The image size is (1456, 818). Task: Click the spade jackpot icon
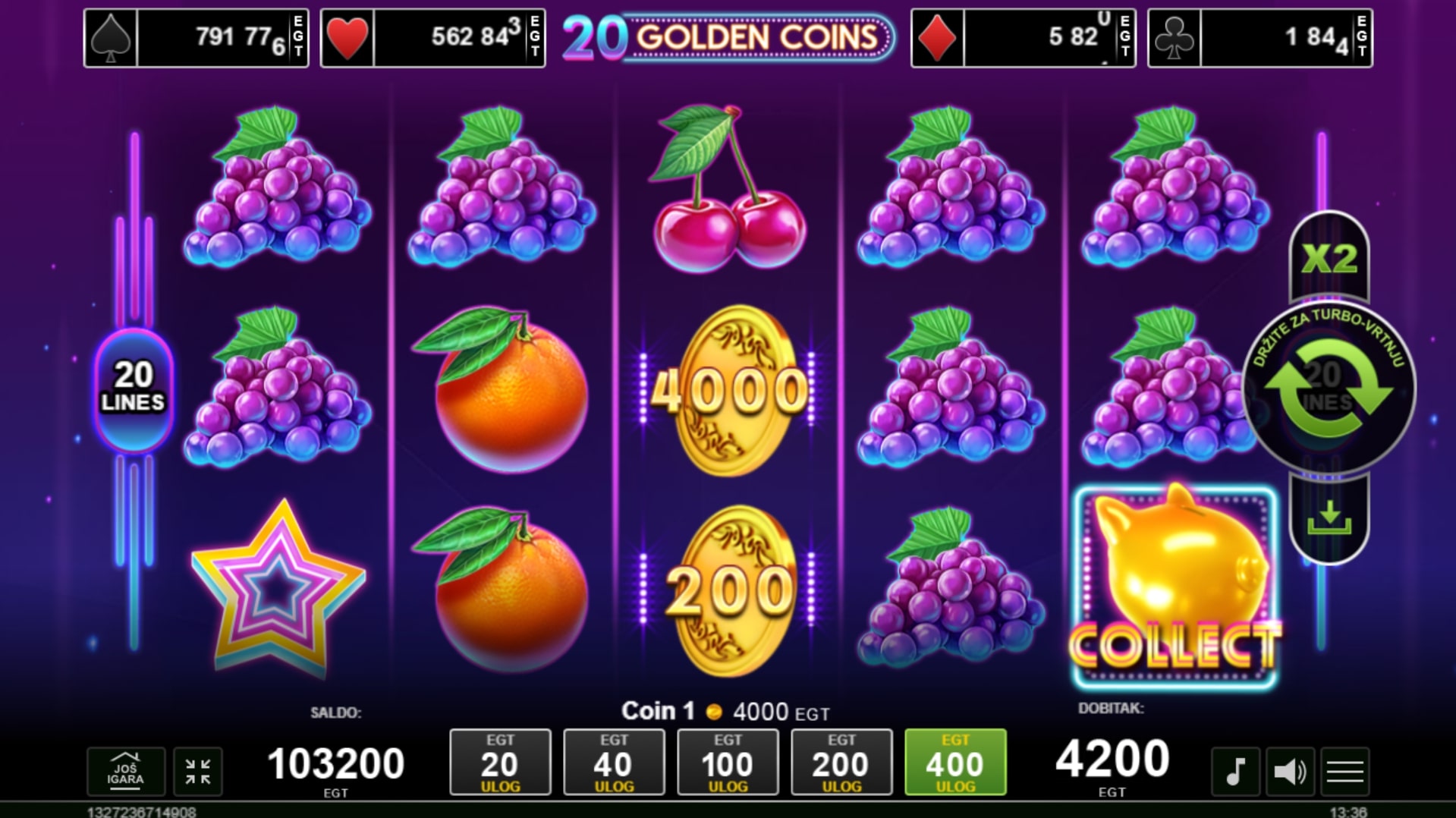click(111, 38)
